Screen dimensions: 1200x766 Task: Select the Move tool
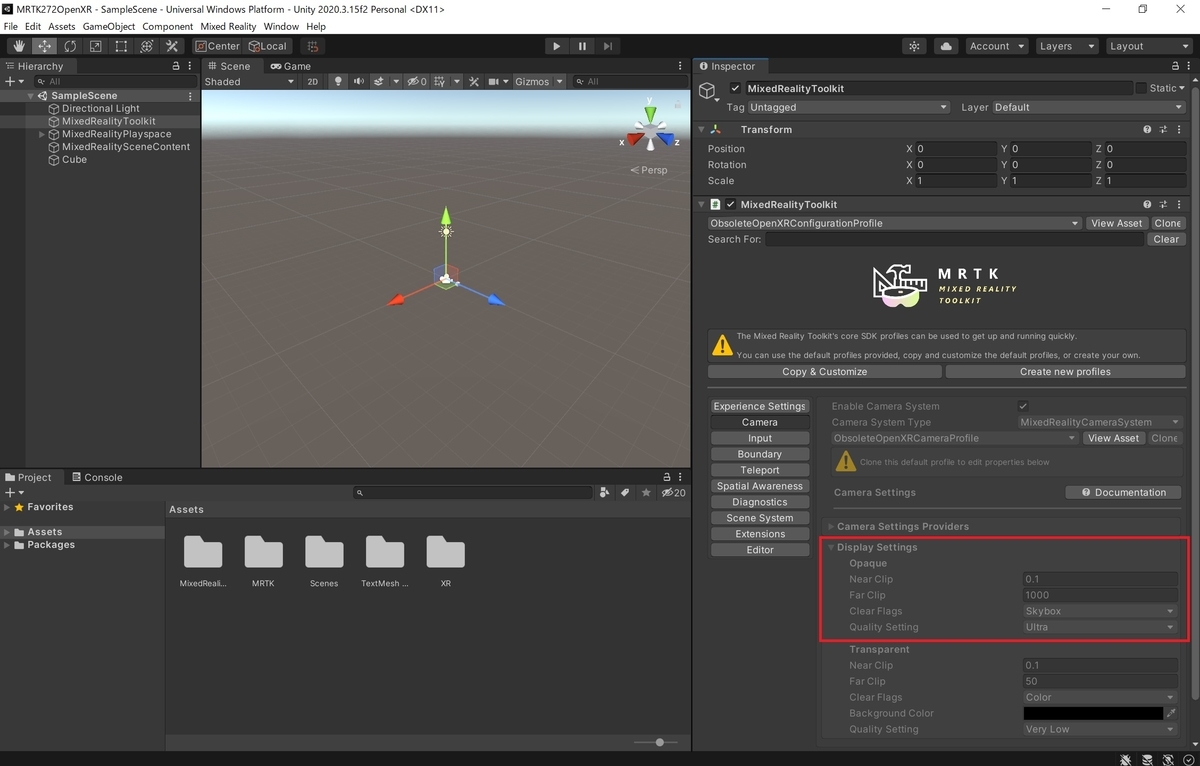(45, 46)
